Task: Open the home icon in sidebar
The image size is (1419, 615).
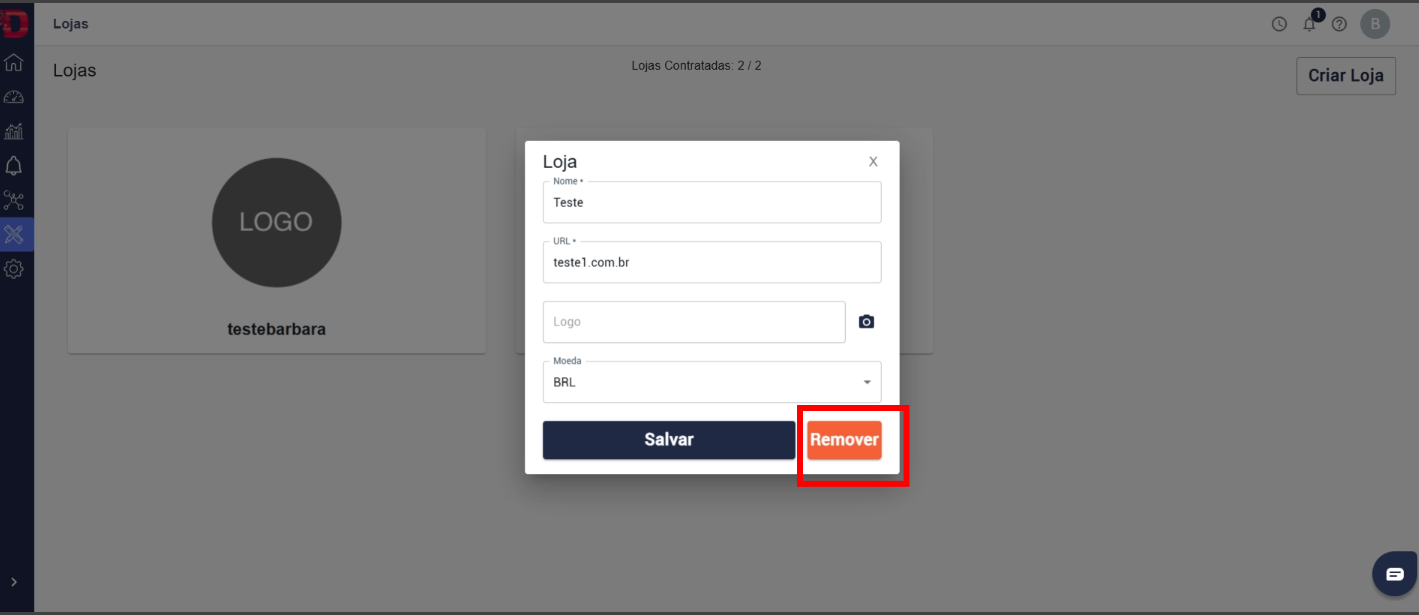Action: point(14,62)
